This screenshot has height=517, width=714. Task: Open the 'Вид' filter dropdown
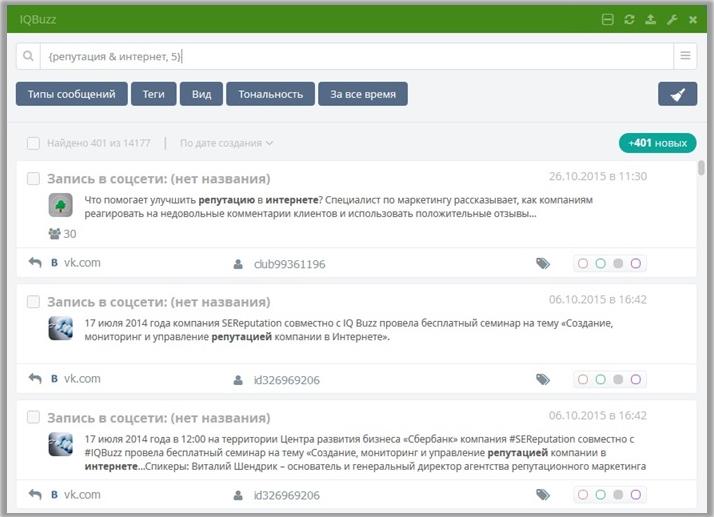coord(201,94)
